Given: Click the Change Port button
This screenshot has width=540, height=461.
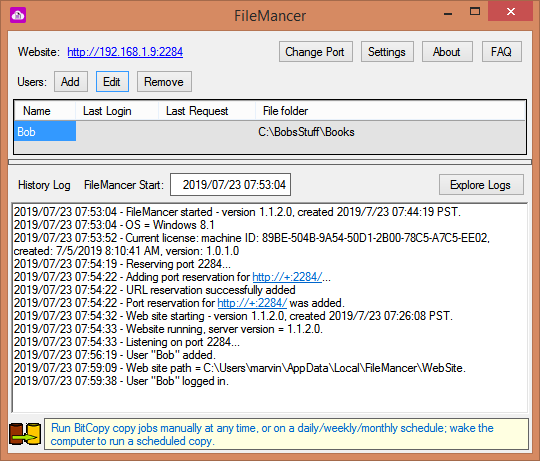Looking at the screenshot, I should coord(316,52).
